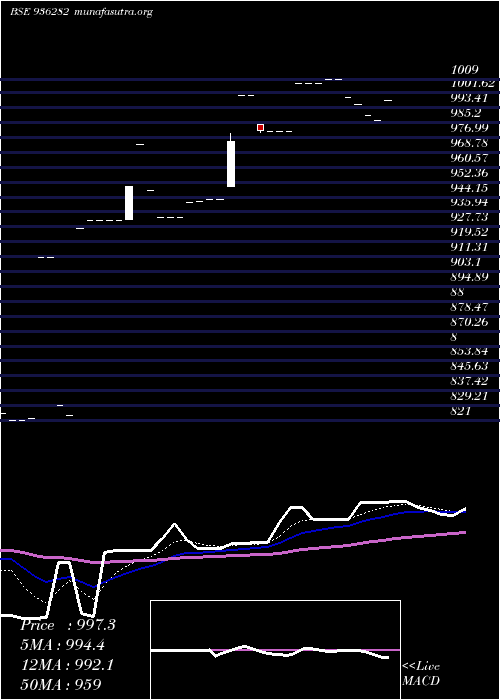Click the 960.57 price axis label
Image resolution: width=500 pixels, height=700 pixels.
pos(469,158)
